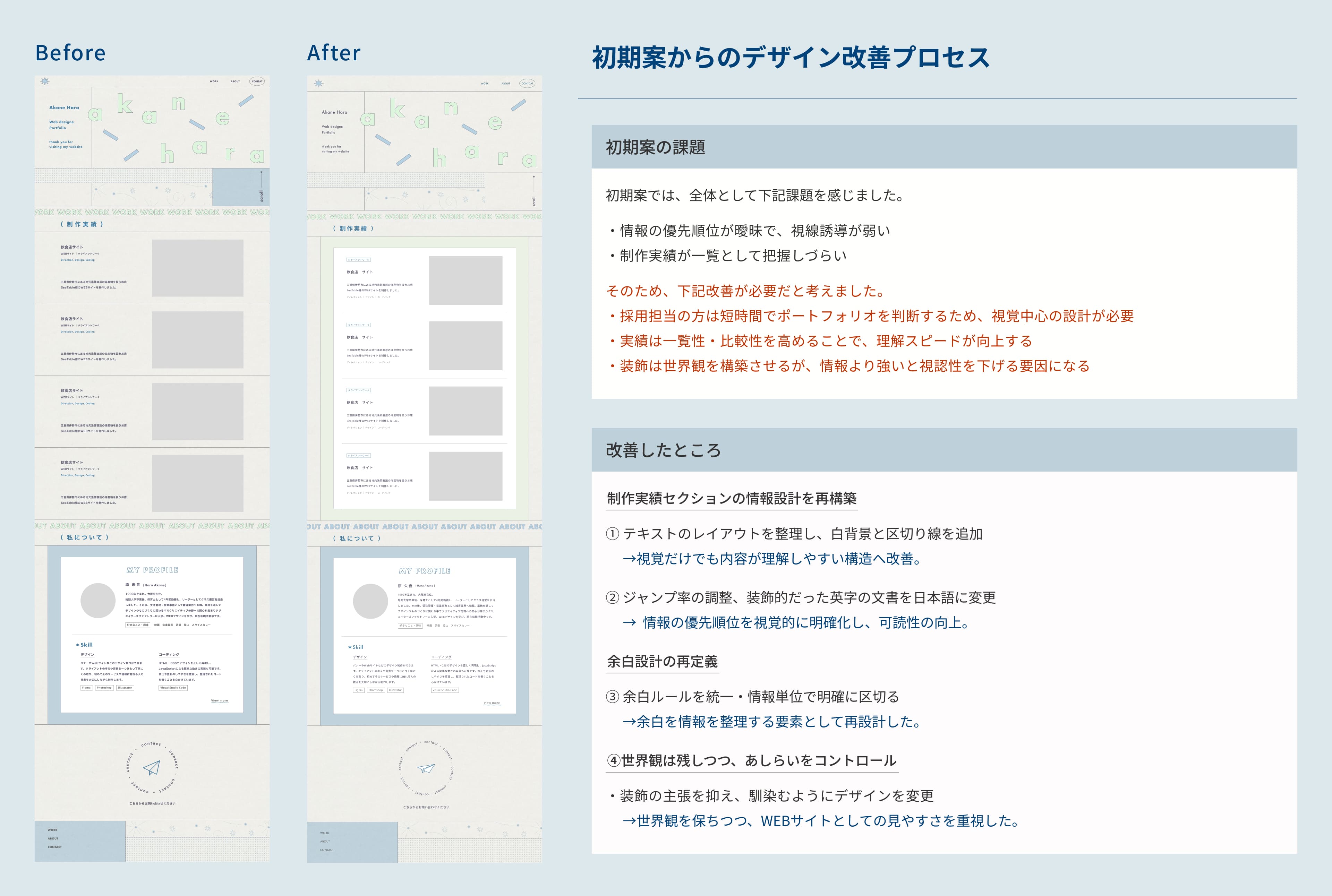The image size is (1332, 896).
Task: Click the line ③ 余白ルールを統一・情報単位で明確に区切る
Action: click(x=752, y=697)
